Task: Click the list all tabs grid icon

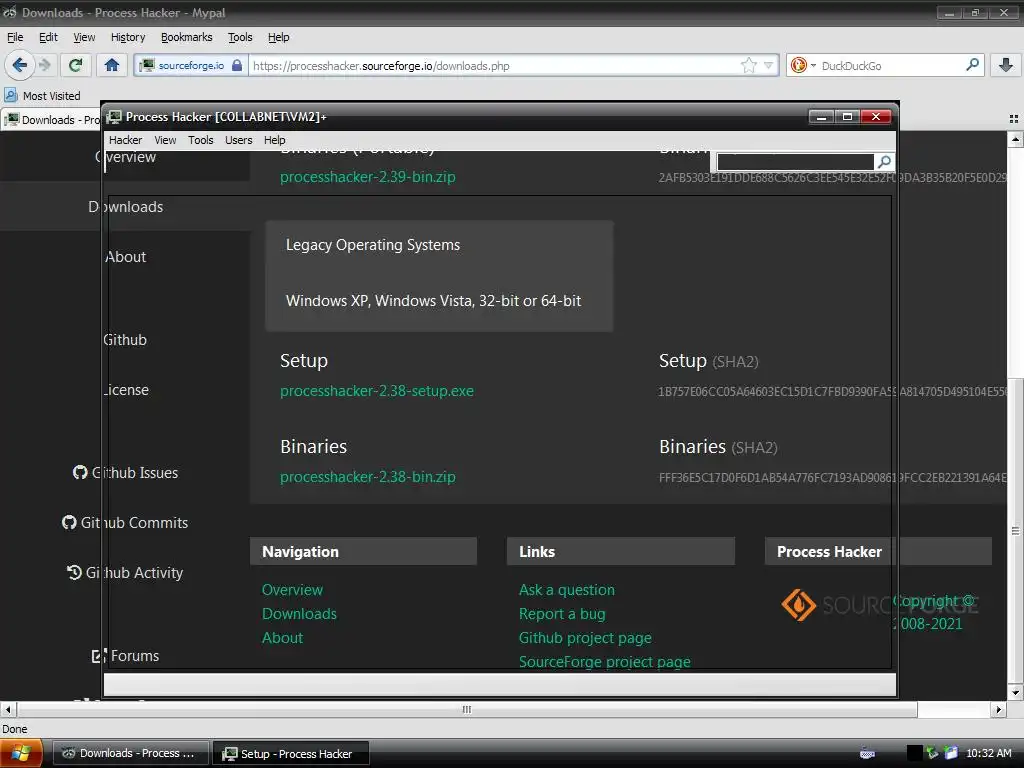Action: (x=1014, y=119)
